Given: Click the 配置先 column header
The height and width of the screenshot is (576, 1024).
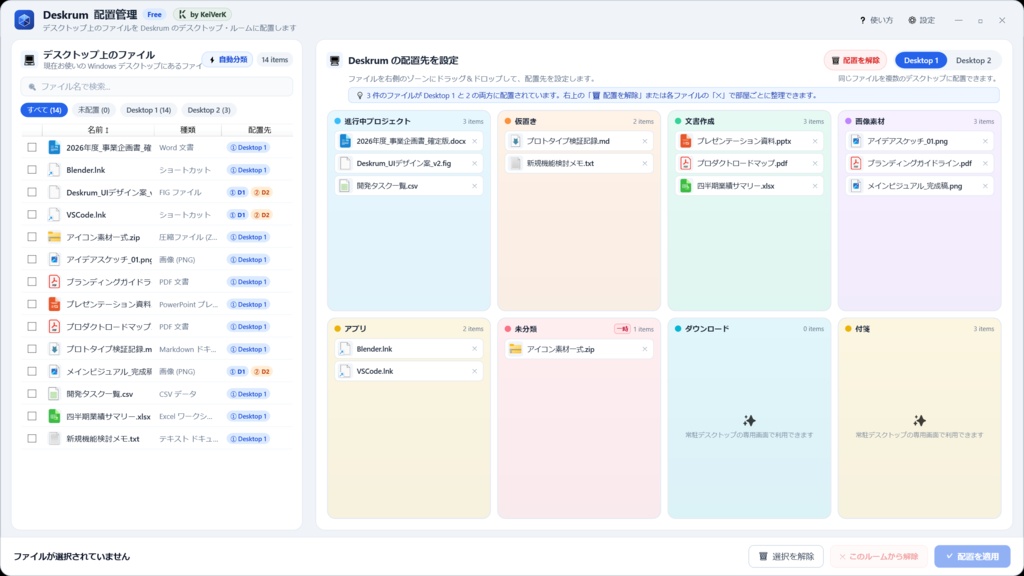Looking at the screenshot, I should [x=259, y=130].
